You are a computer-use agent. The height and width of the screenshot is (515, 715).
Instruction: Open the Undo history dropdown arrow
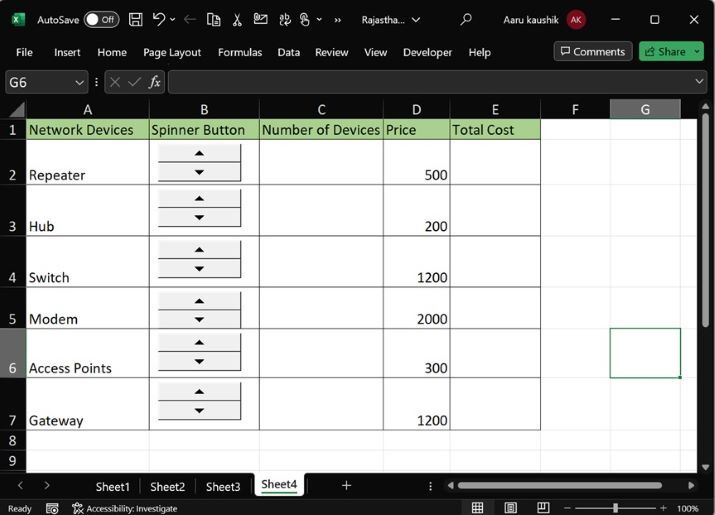click(x=172, y=20)
